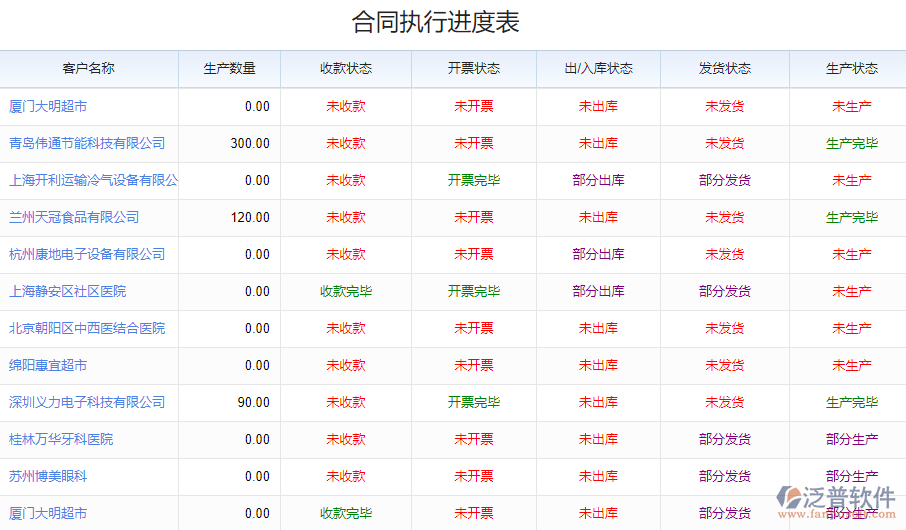This screenshot has height=530, width=906.
Task: Click 部分发货 in 桂林万华牙科医院 row
Action: (725, 439)
